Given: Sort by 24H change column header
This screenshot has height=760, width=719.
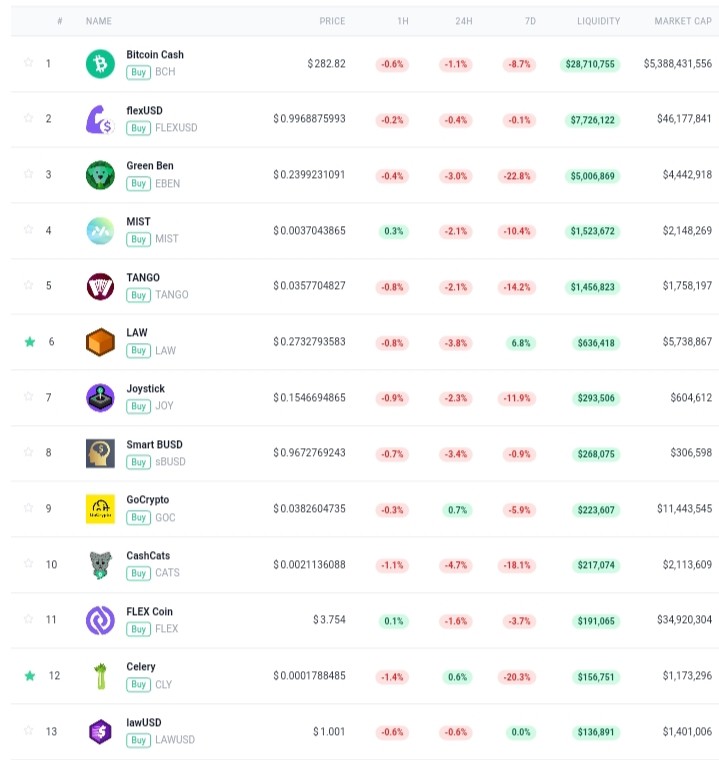Looking at the screenshot, I should coord(463,21).
